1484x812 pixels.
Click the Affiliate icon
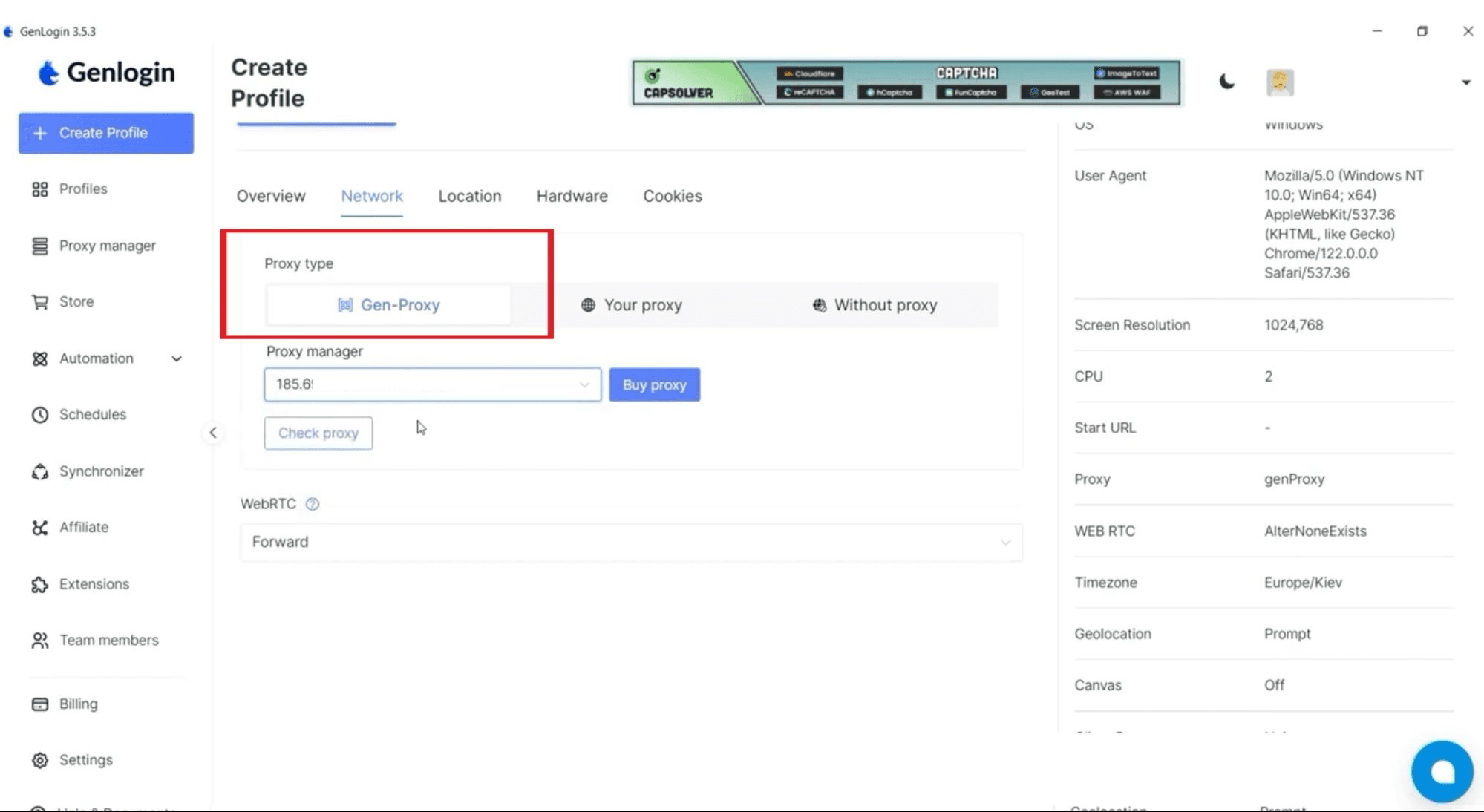(x=40, y=528)
